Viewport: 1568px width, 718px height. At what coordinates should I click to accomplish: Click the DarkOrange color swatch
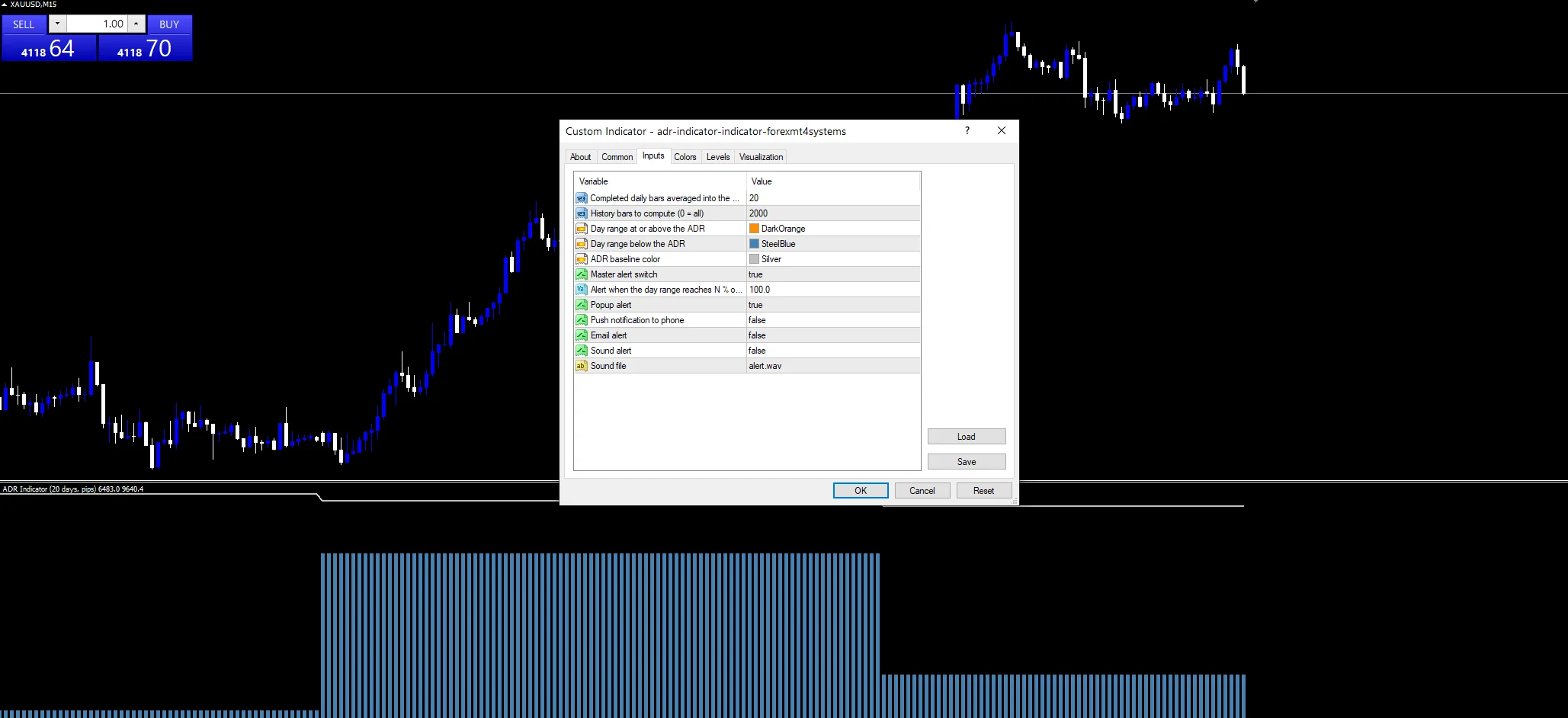[754, 229]
